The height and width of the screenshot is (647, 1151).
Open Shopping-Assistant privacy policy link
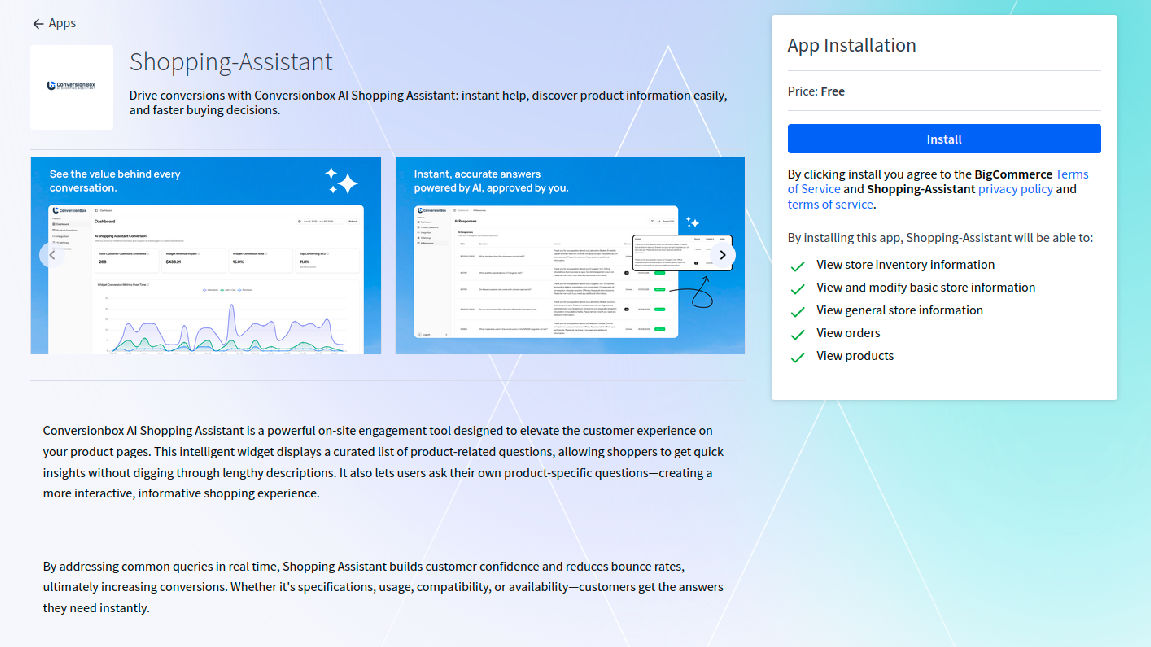pyautogui.click(x=1015, y=189)
